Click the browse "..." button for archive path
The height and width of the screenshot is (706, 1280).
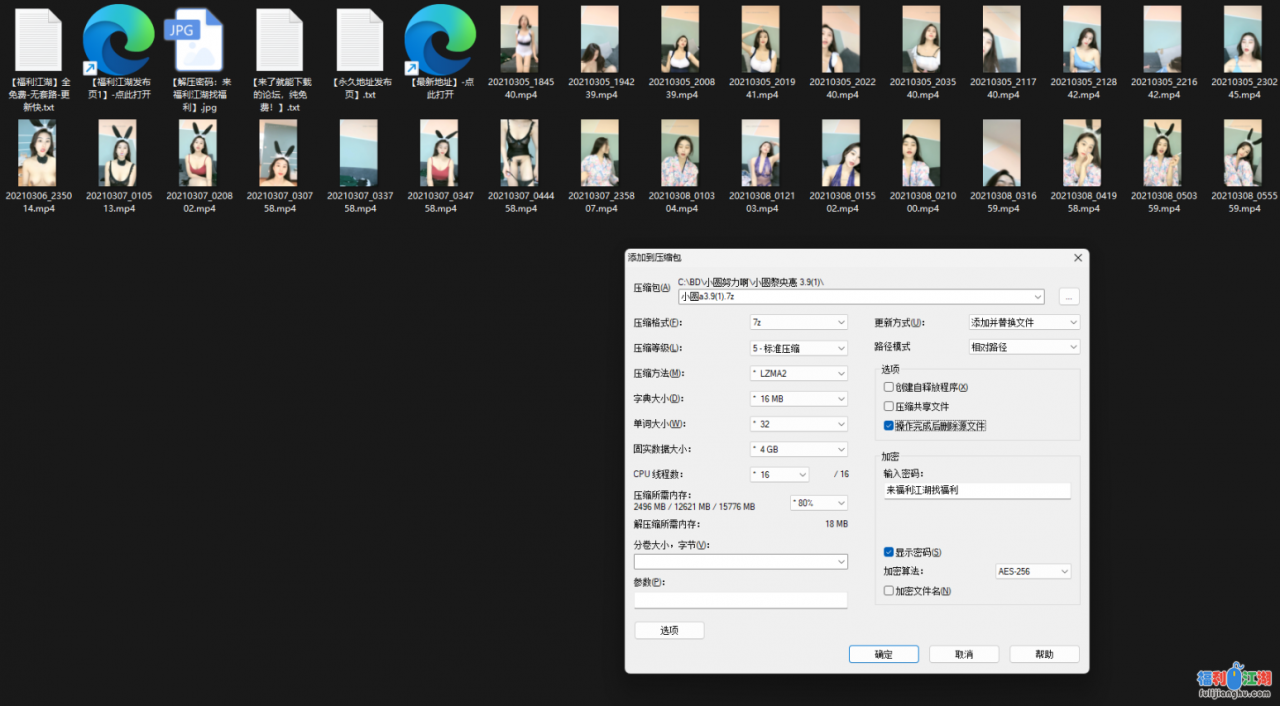click(1069, 297)
